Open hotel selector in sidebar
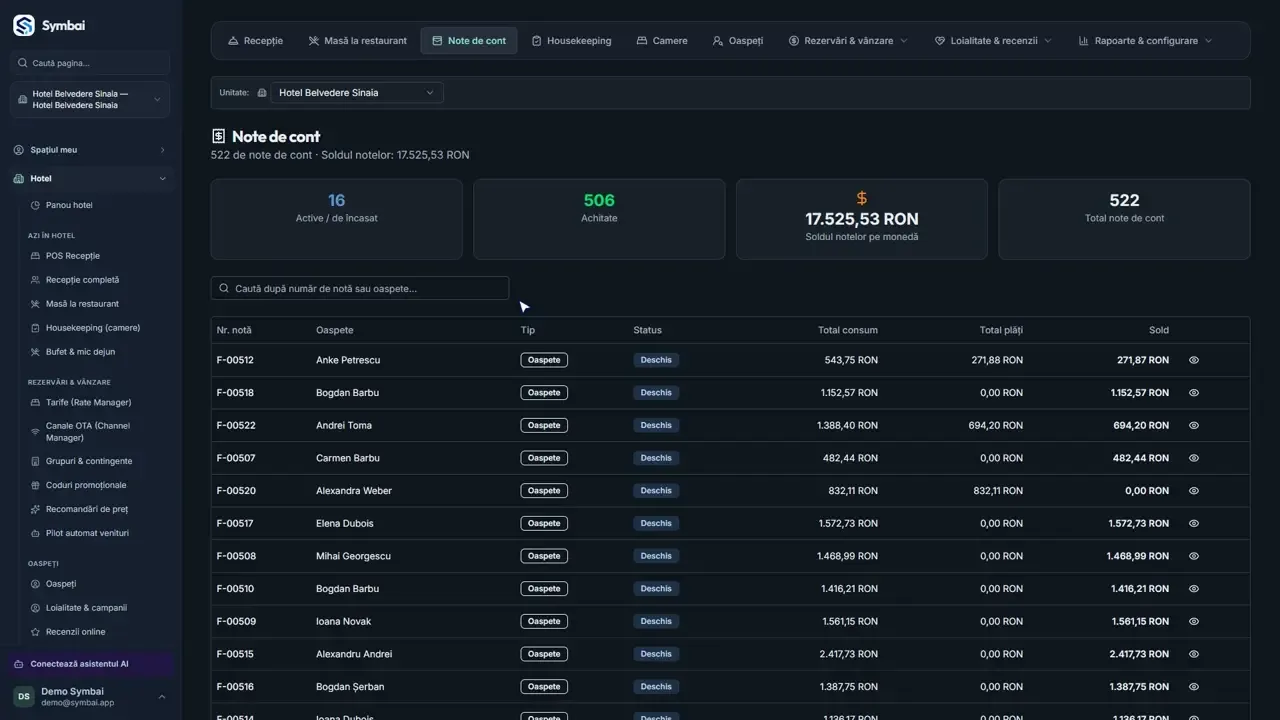The height and width of the screenshot is (720, 1280). coord(90,99)
